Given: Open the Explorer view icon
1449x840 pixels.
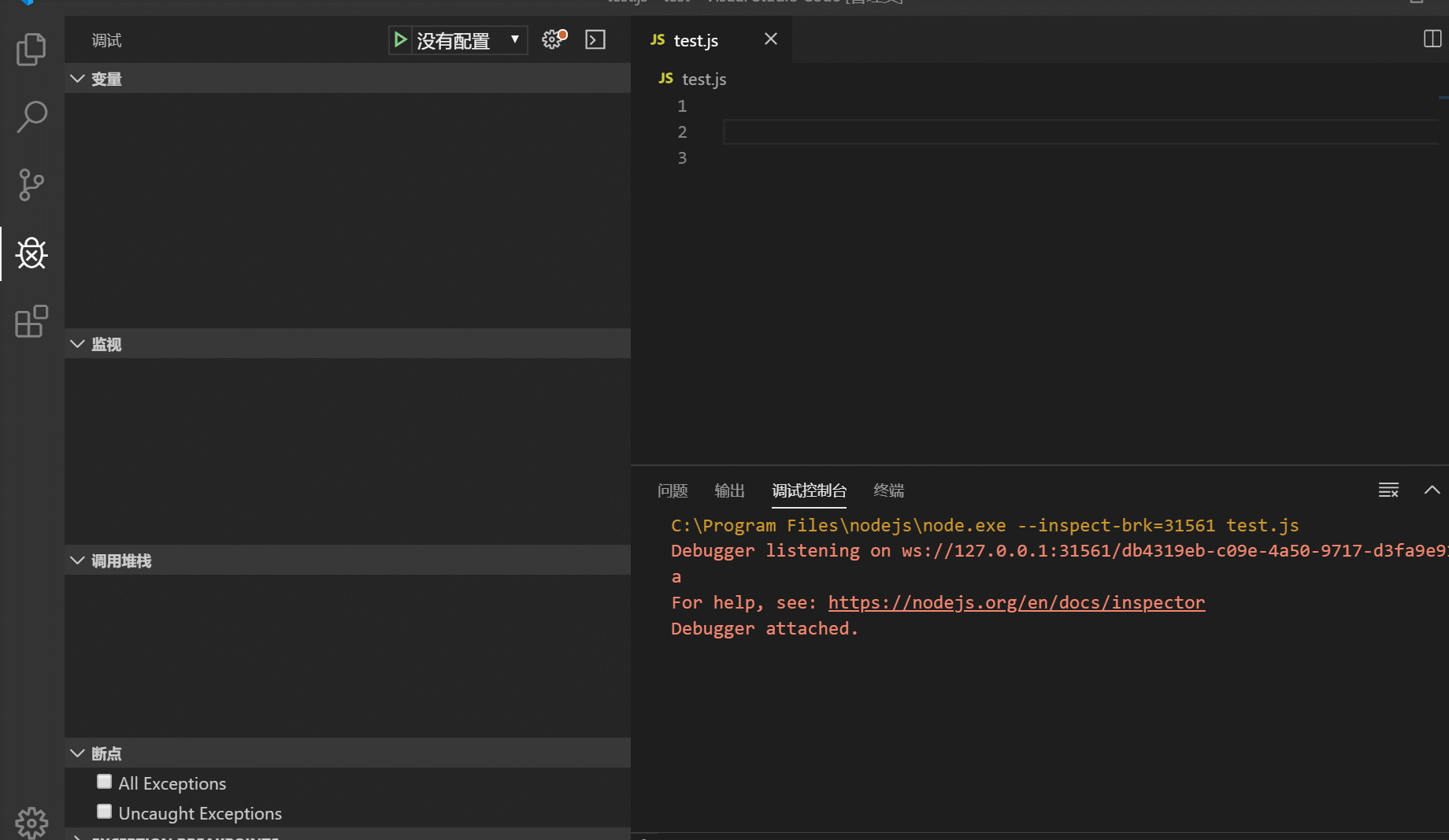Looking at the screenshot, I should (31, 49).
